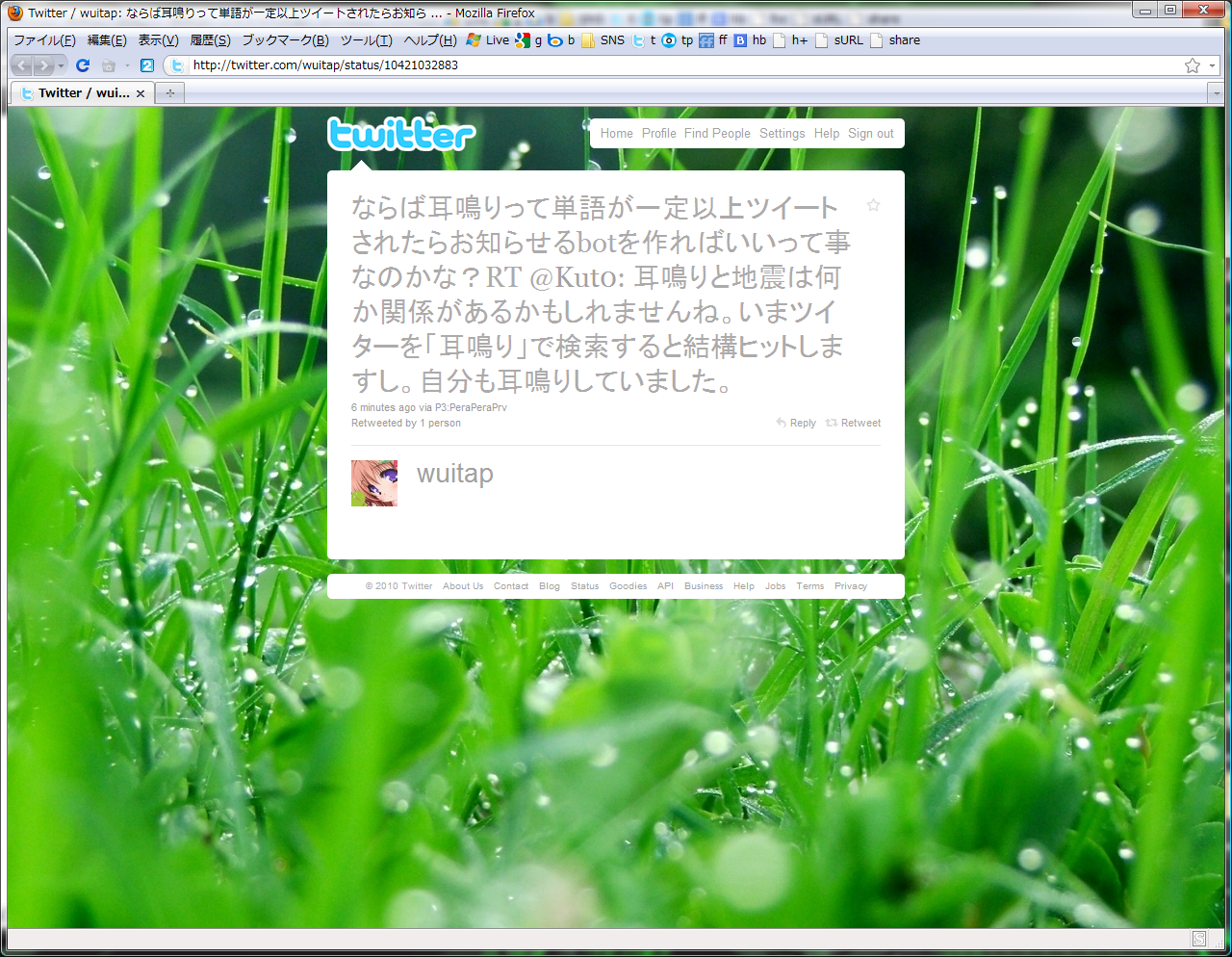Open the API footer link
Screen dimensions: 1232x957
coord(665,586)
